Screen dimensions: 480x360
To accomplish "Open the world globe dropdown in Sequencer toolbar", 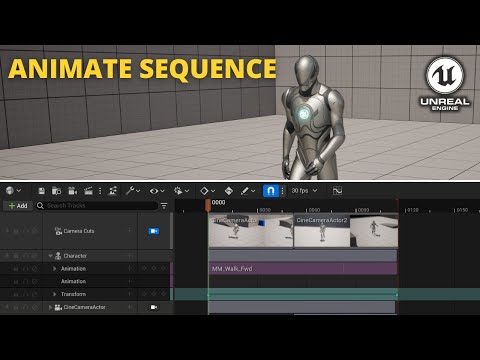I will (13, 190).
